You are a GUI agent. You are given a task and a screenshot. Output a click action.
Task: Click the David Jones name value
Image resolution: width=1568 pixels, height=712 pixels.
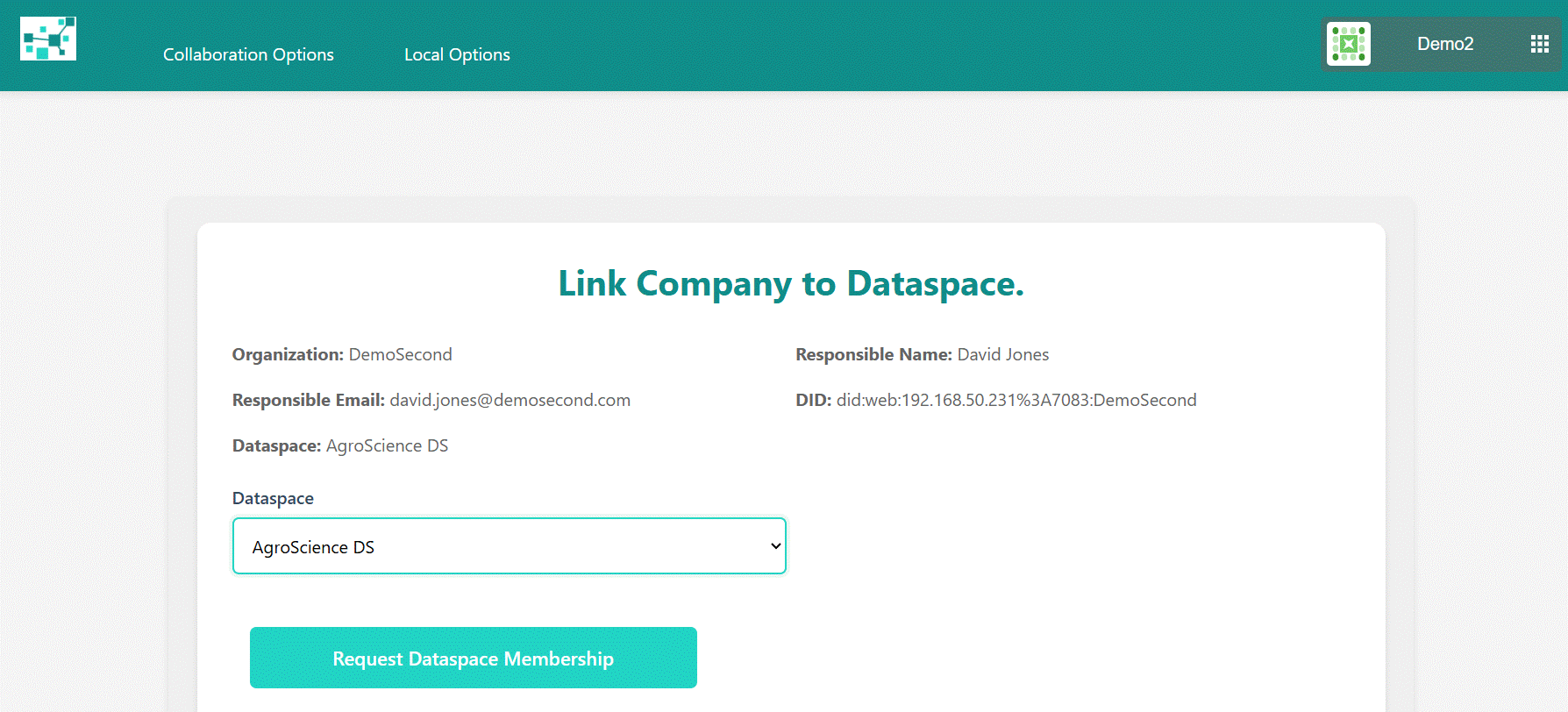[1002, 354]
